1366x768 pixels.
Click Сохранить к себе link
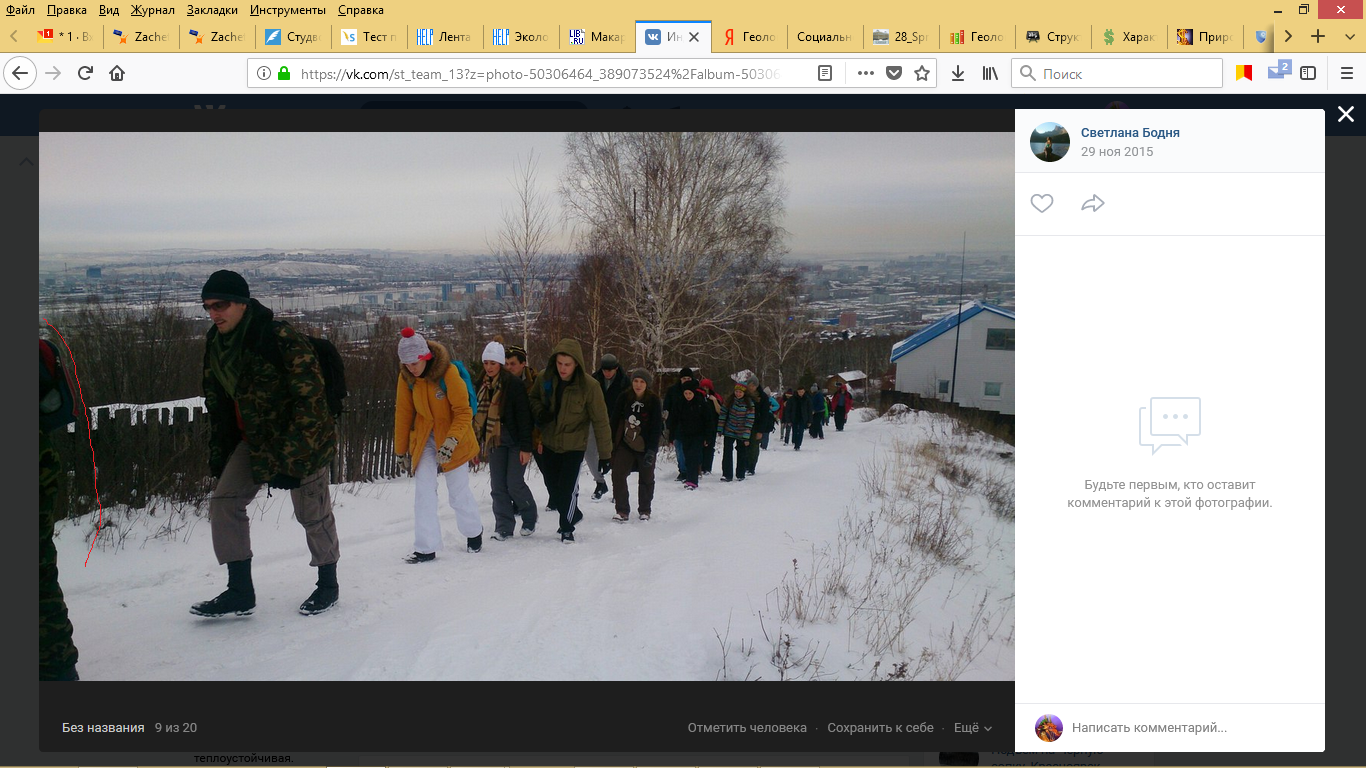(x=880, y=728)
